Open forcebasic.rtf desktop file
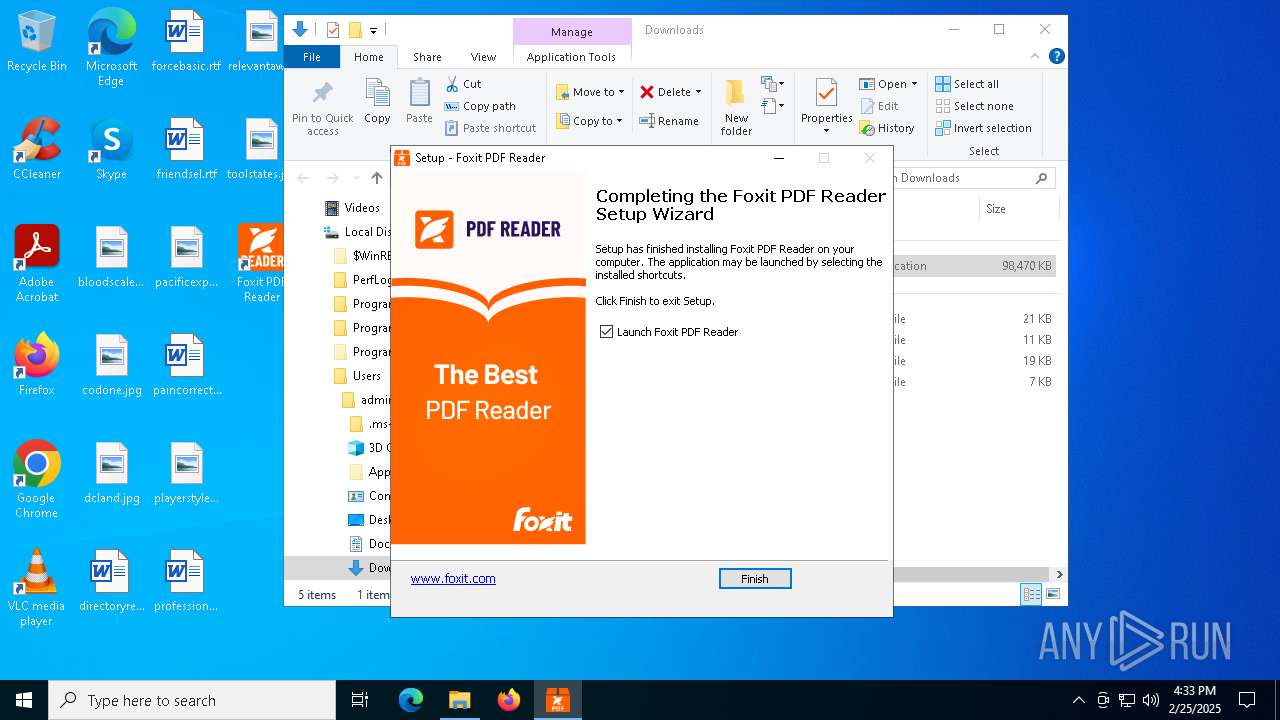Viewport: 1280px width, 720px height. 186,43
